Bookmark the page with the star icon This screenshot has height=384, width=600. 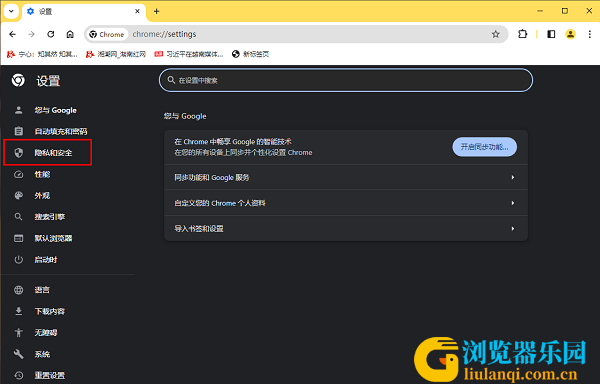[496, 34]
